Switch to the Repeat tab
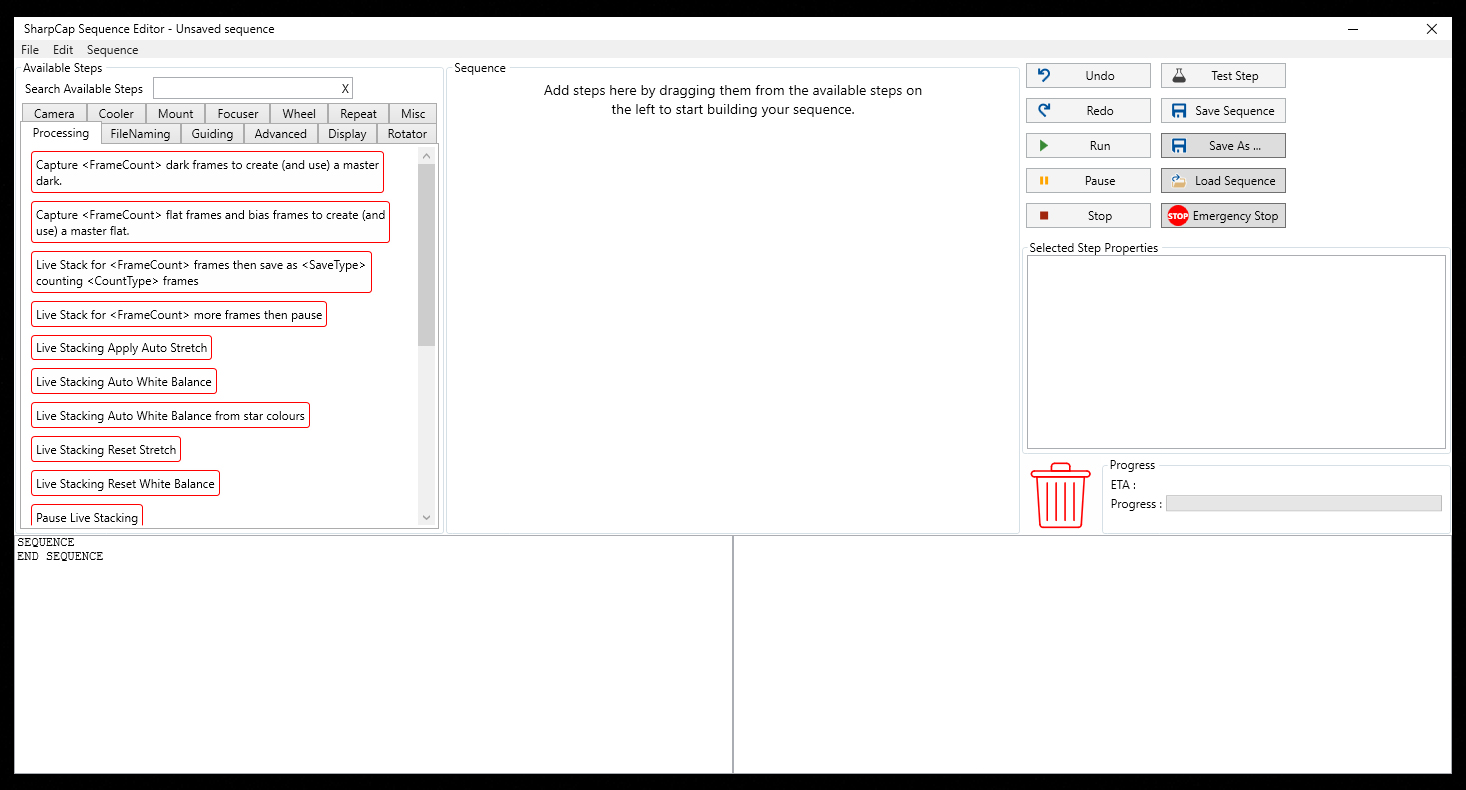This screenshot has height=790, width=1466. pos(358,114)
